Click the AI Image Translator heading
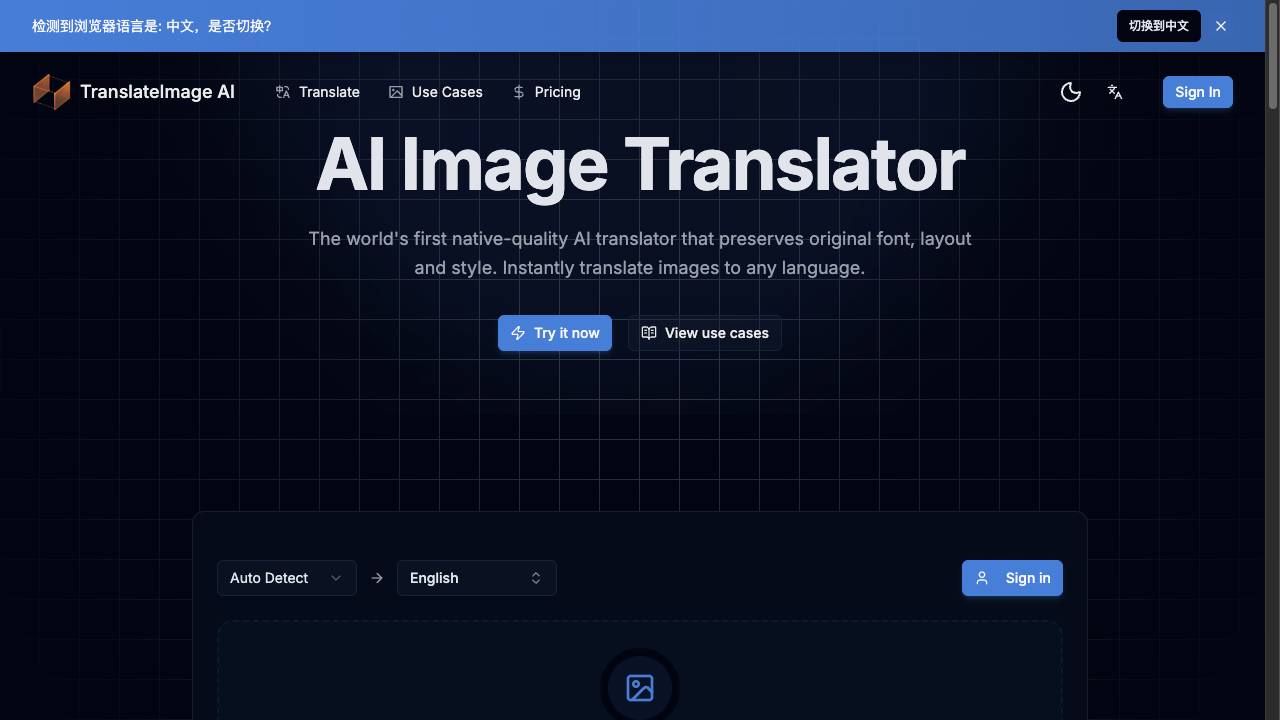This screenshot has width=1280, height=720. [x=640, y=165]
